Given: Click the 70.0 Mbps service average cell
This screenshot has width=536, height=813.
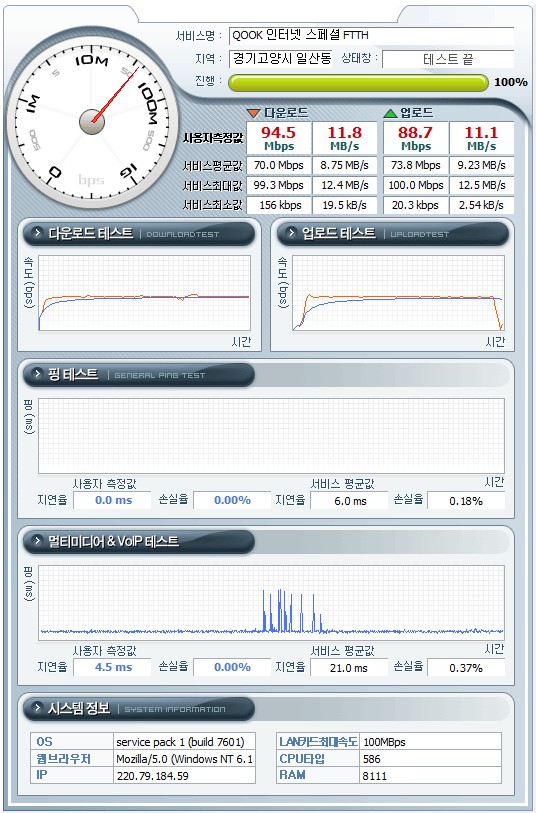Looking at the screenshot, I should (x=279, y=165).
